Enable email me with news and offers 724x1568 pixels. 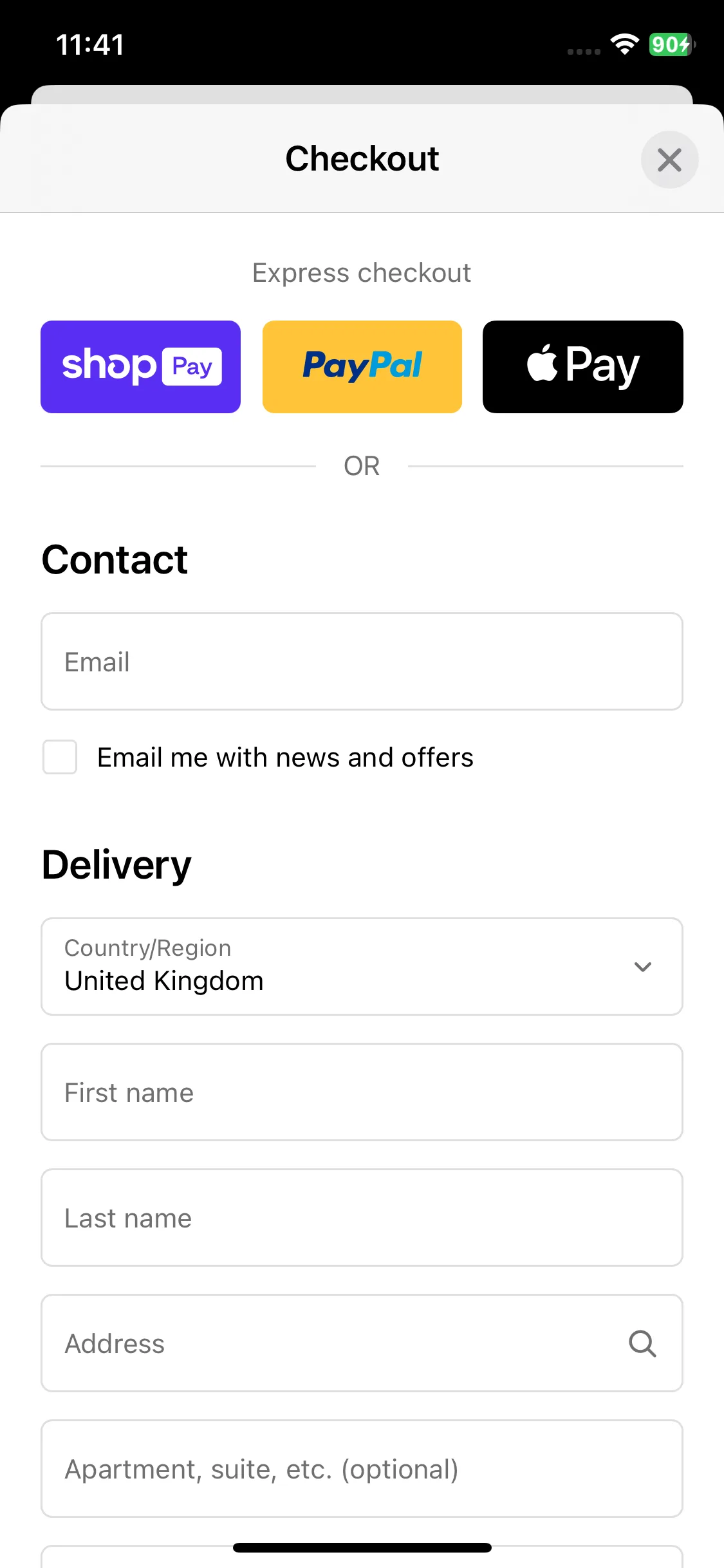pos(60,757)
